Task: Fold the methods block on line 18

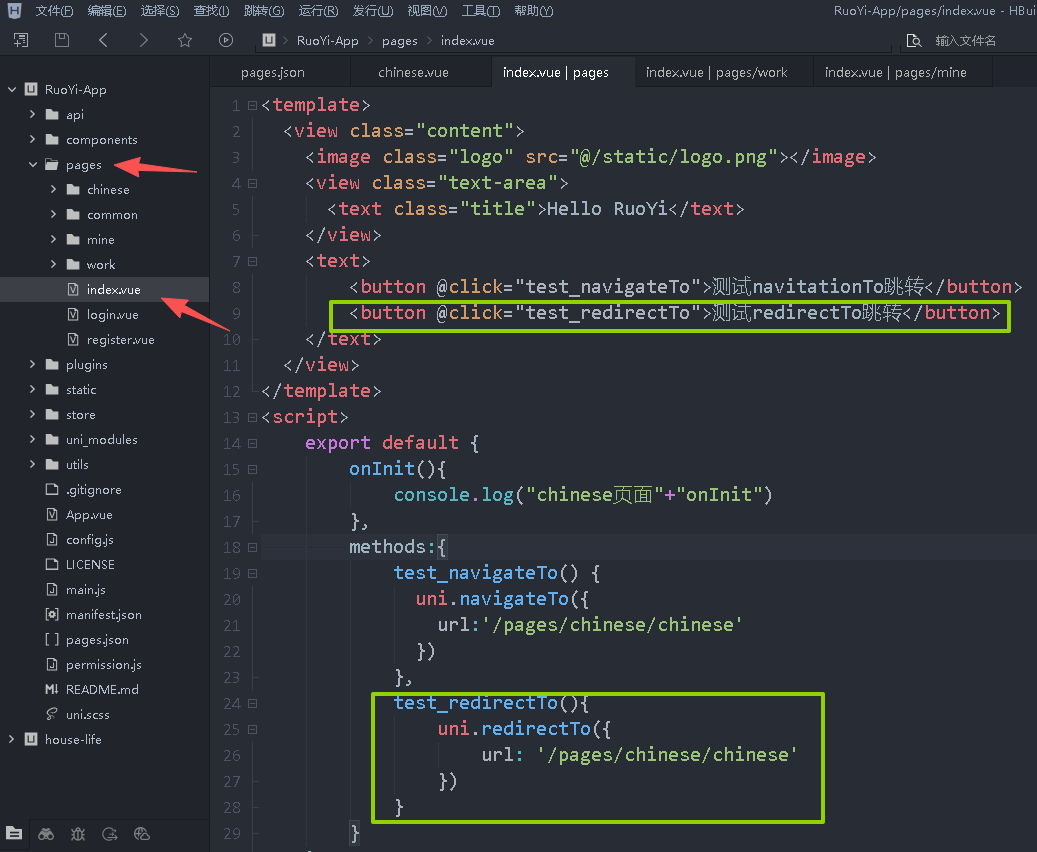Action: (x=252, y=547)
